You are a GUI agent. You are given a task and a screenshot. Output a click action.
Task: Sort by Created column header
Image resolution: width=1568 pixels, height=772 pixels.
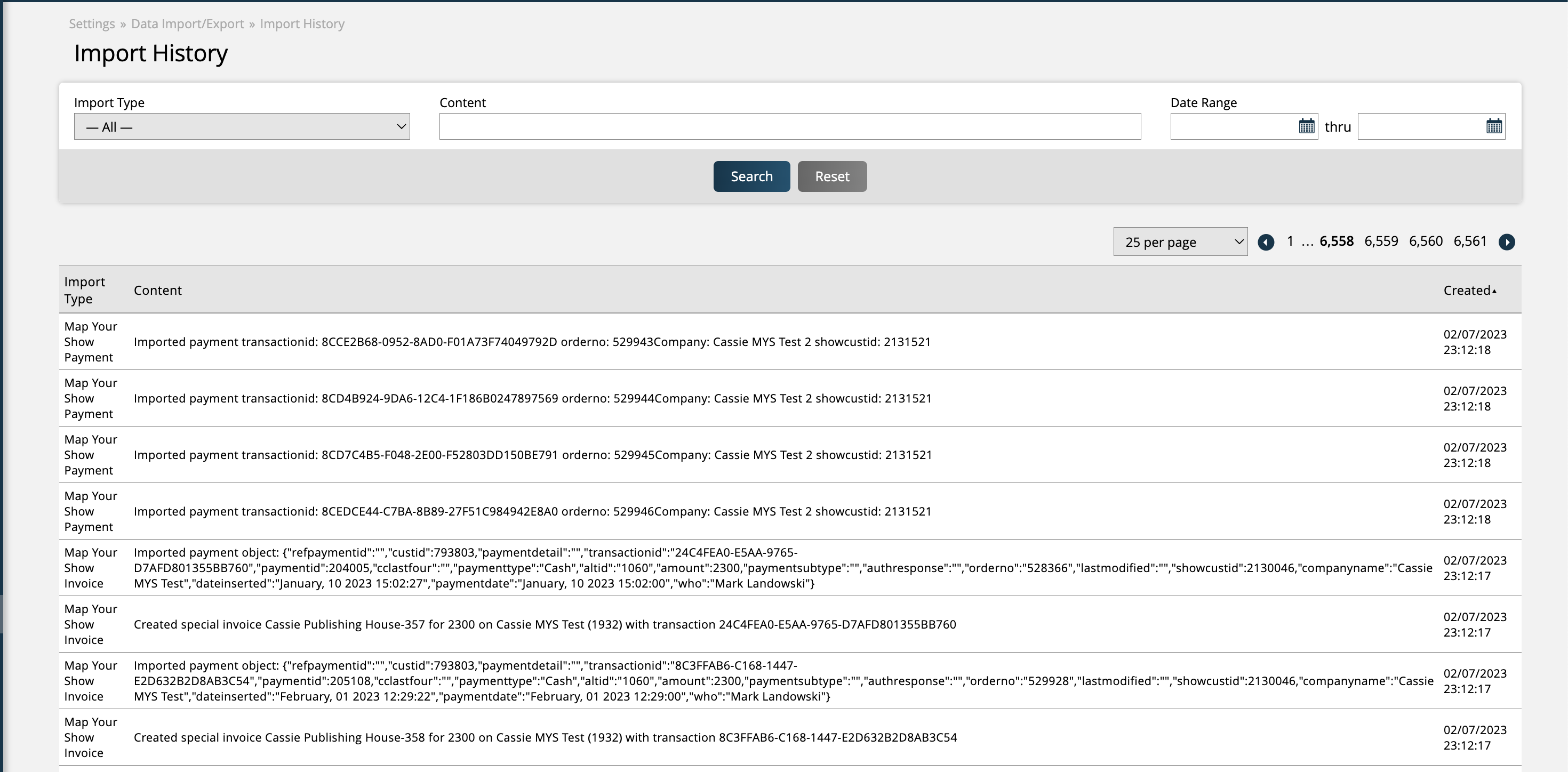pos(1468,290)
